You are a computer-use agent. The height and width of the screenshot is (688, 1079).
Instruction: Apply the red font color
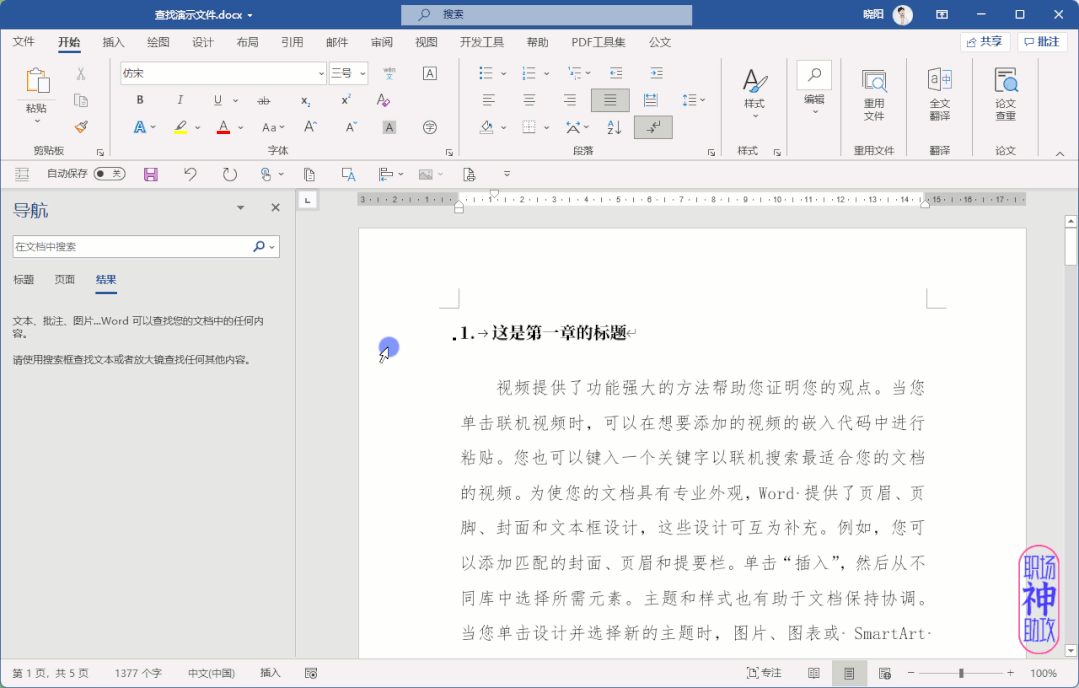coord(223,127)
